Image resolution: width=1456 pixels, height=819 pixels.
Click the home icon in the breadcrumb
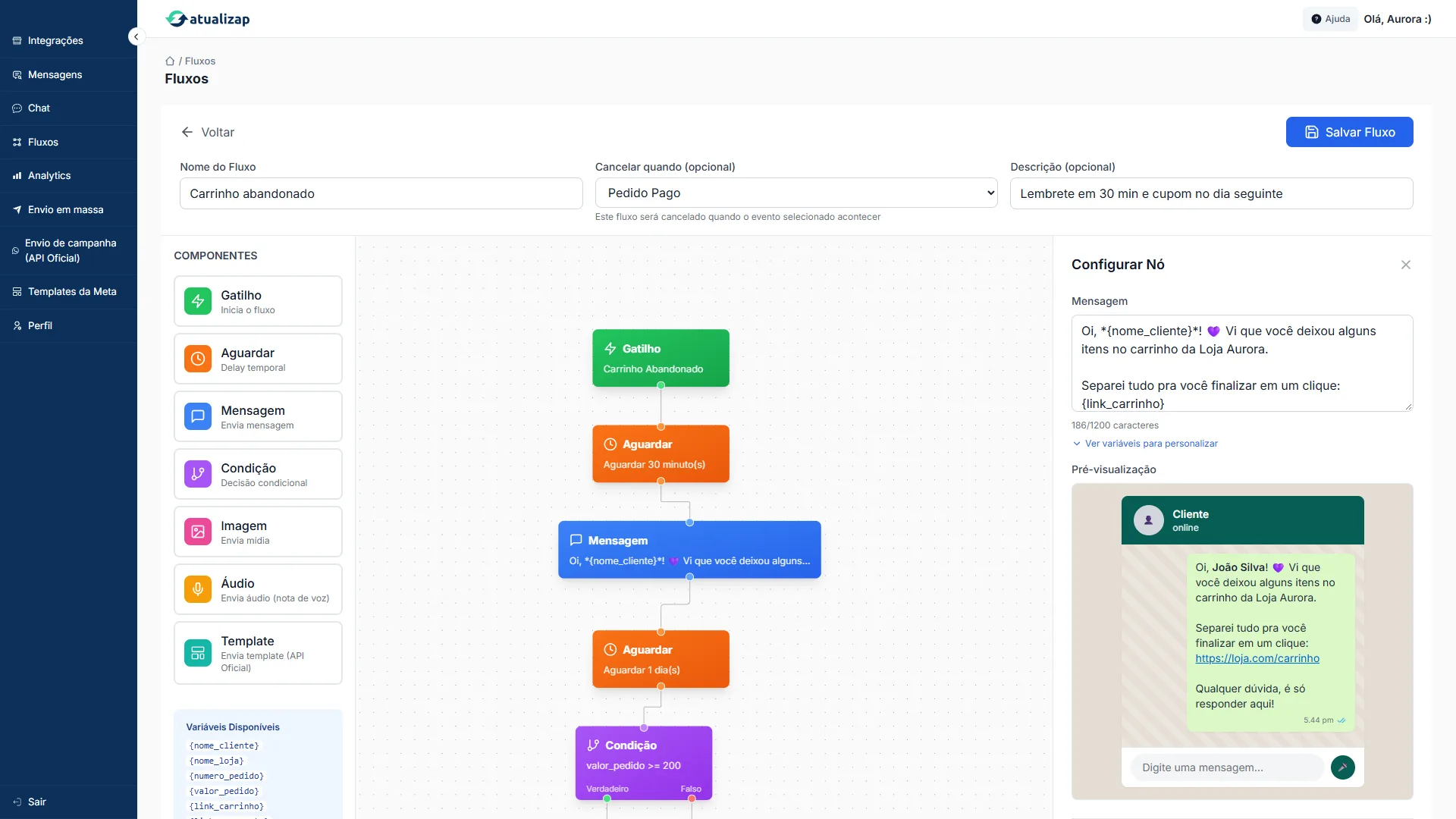pyautogui.click(x=170, y=61)
